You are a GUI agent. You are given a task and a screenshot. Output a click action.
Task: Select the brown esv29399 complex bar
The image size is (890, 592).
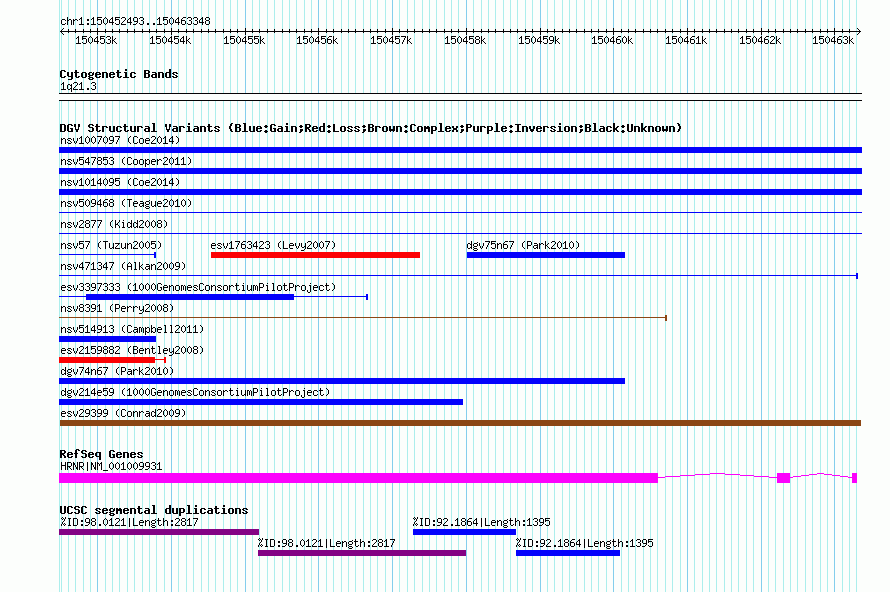tap(460, 423)
